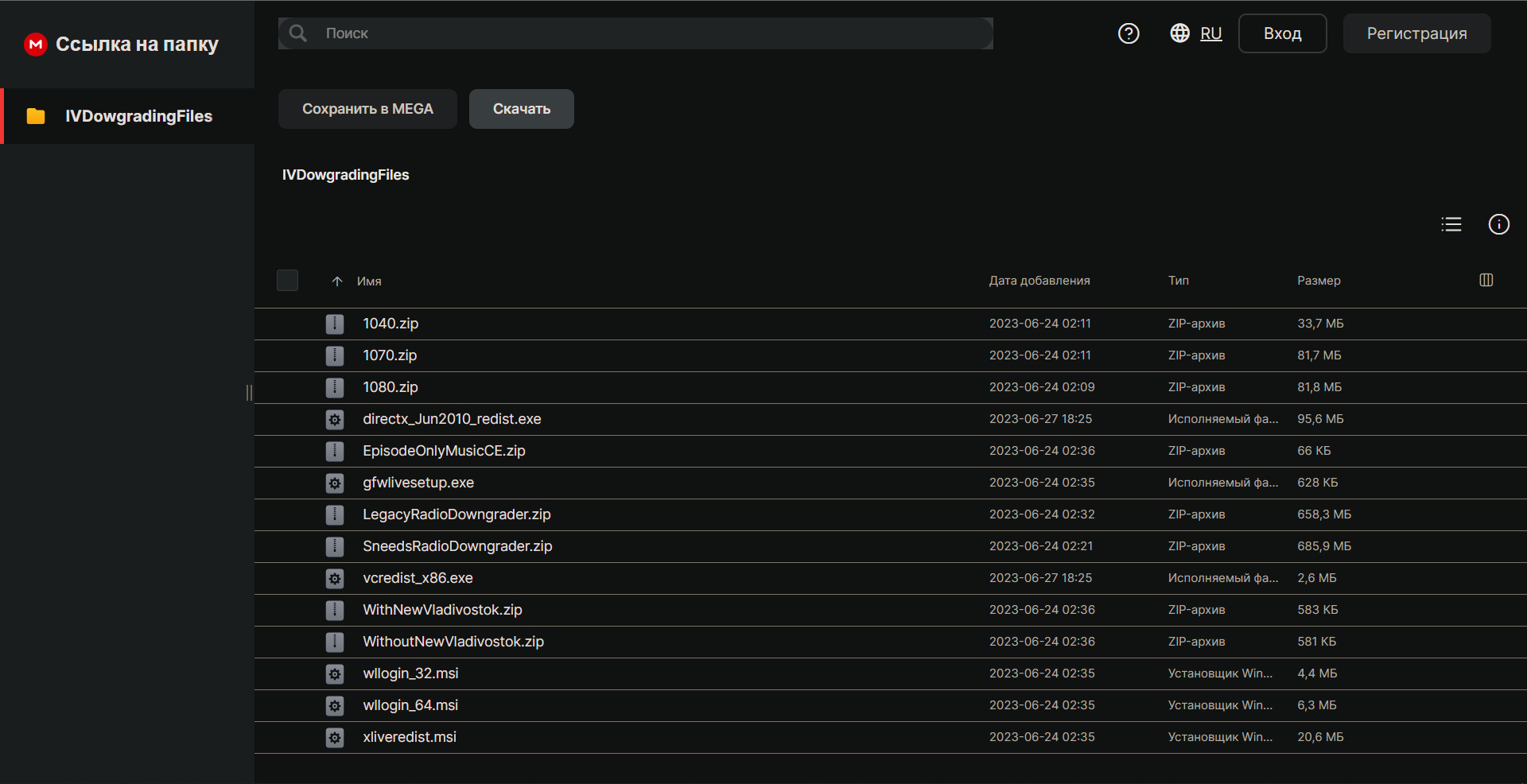Image resolution: width=1527 pixels, height=784 pixels.
Task: Click the 2023-06-24 02:21 date cell
Action: 1041,546
